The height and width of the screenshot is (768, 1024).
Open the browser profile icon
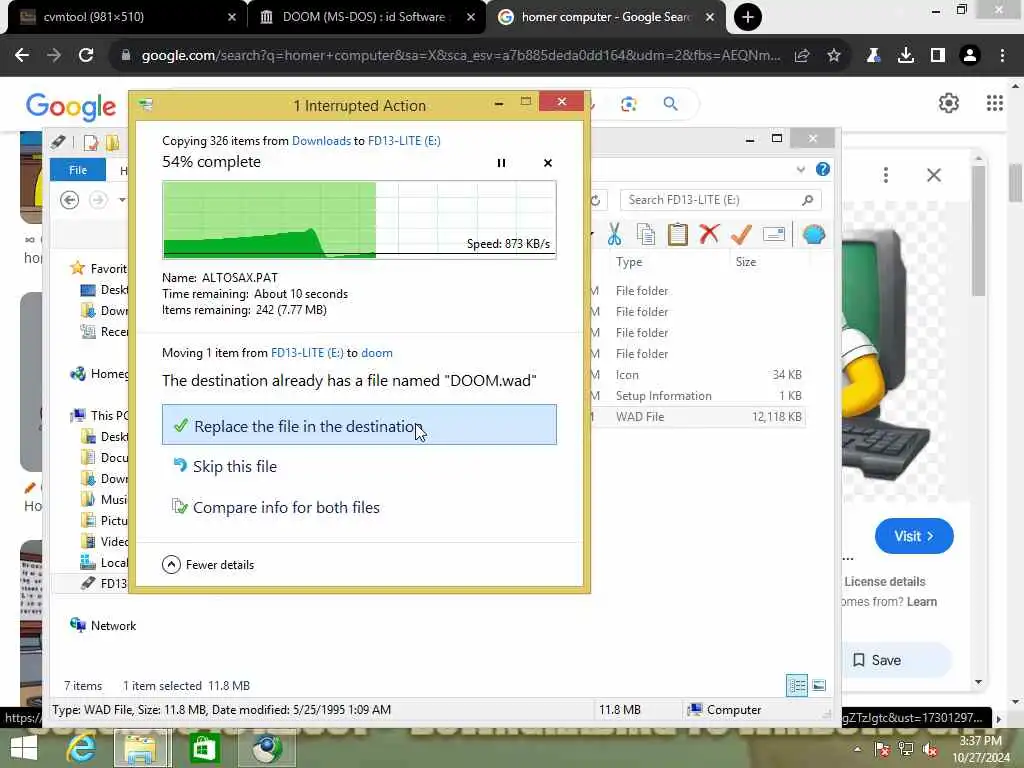coord(970,56)
